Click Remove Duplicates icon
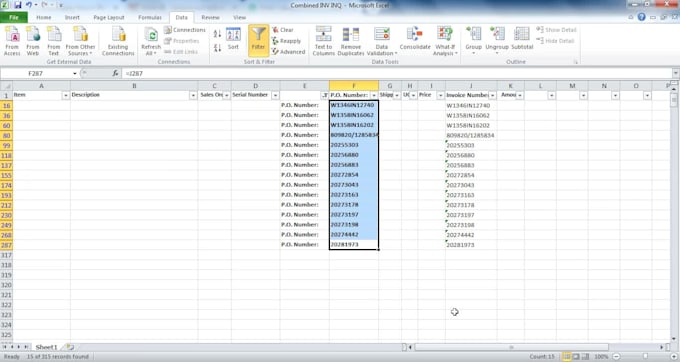This screenshot has width=680, height=362. pos(351,41)
